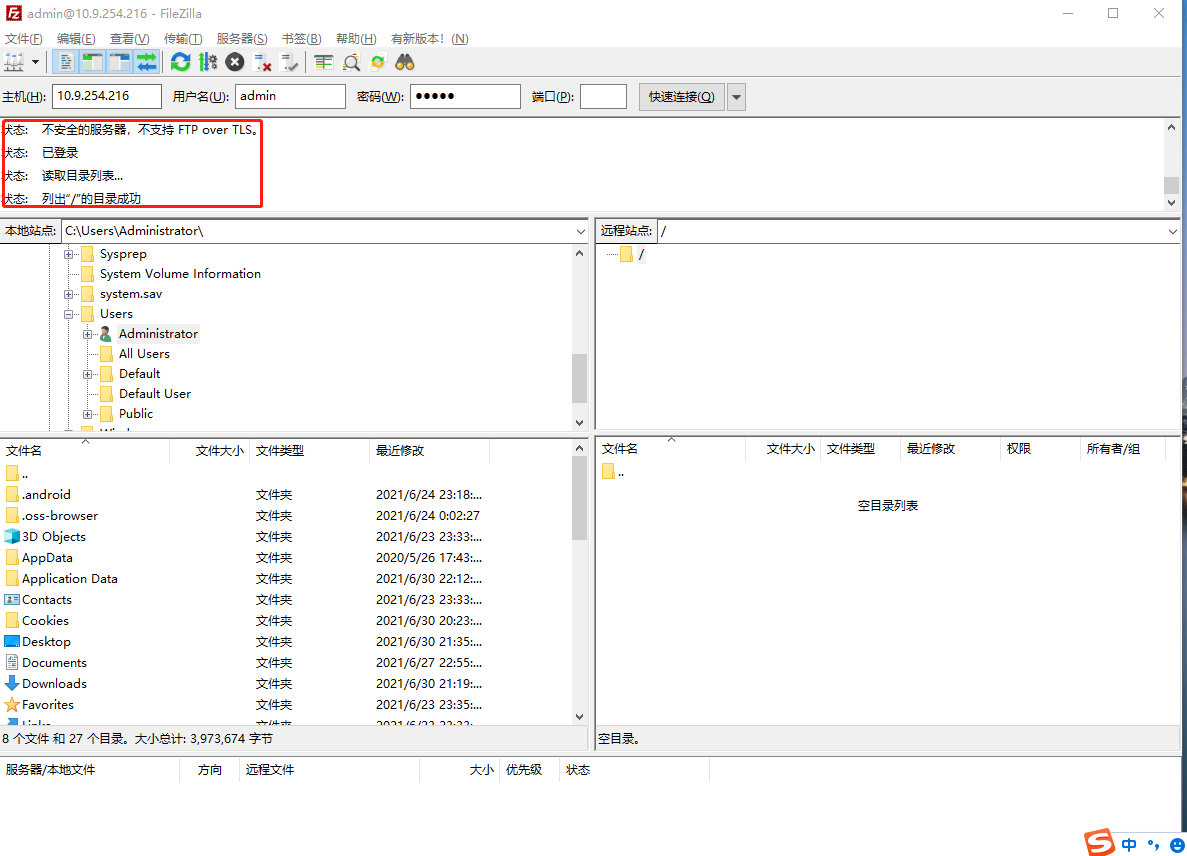Select the Contacts folder icon
Viewport: 1187px width, 856px height.
tap(12, 599)
